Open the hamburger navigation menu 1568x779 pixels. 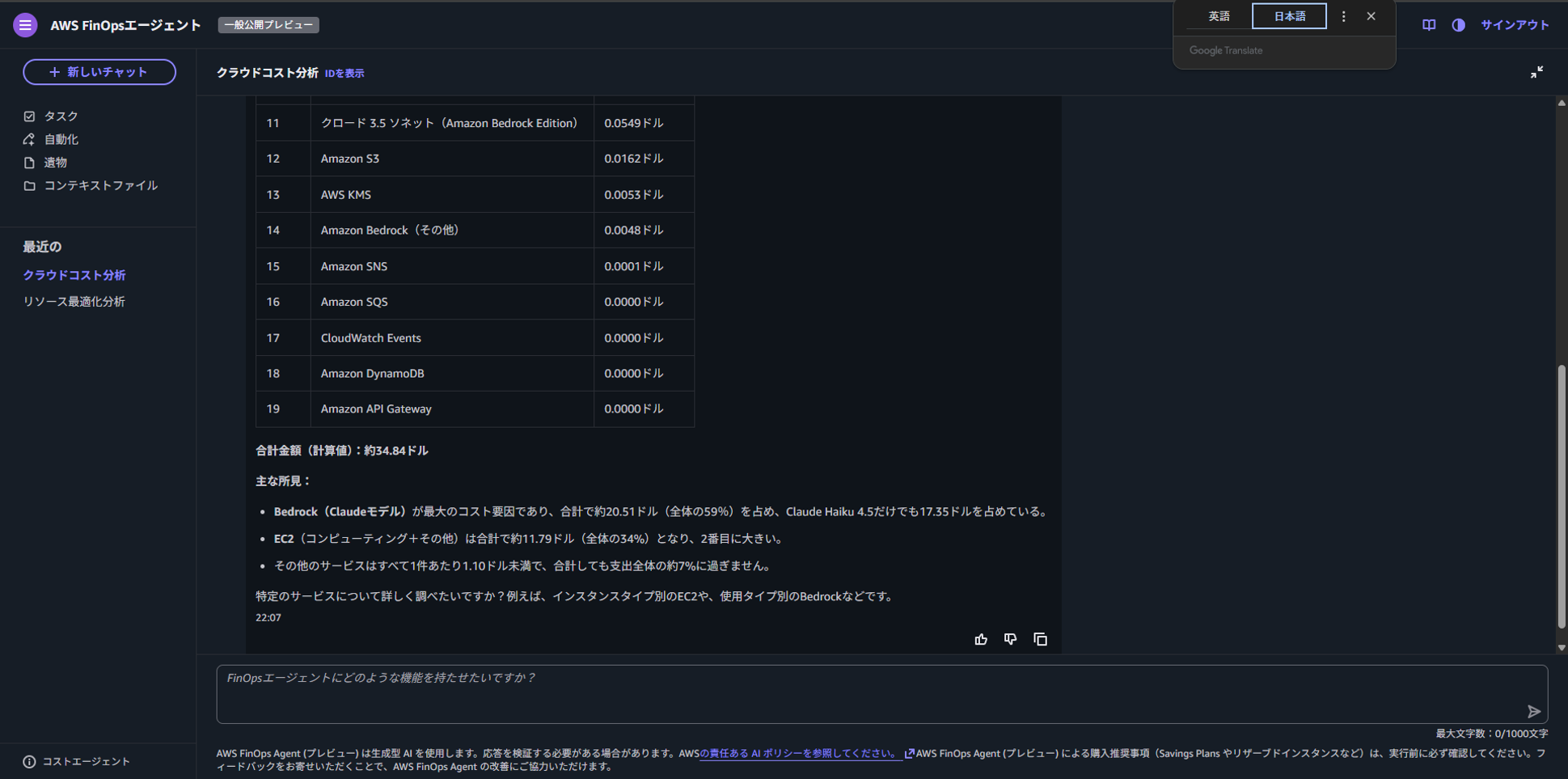[25, 25]
